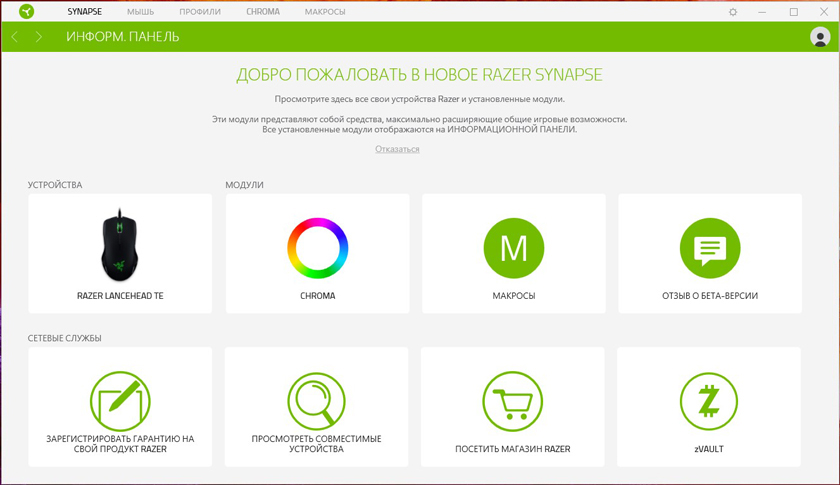Viewport: 840px width, 485px height.
Task: Switch to the МАКРОСЫ top tab
Action: point(325,12)
